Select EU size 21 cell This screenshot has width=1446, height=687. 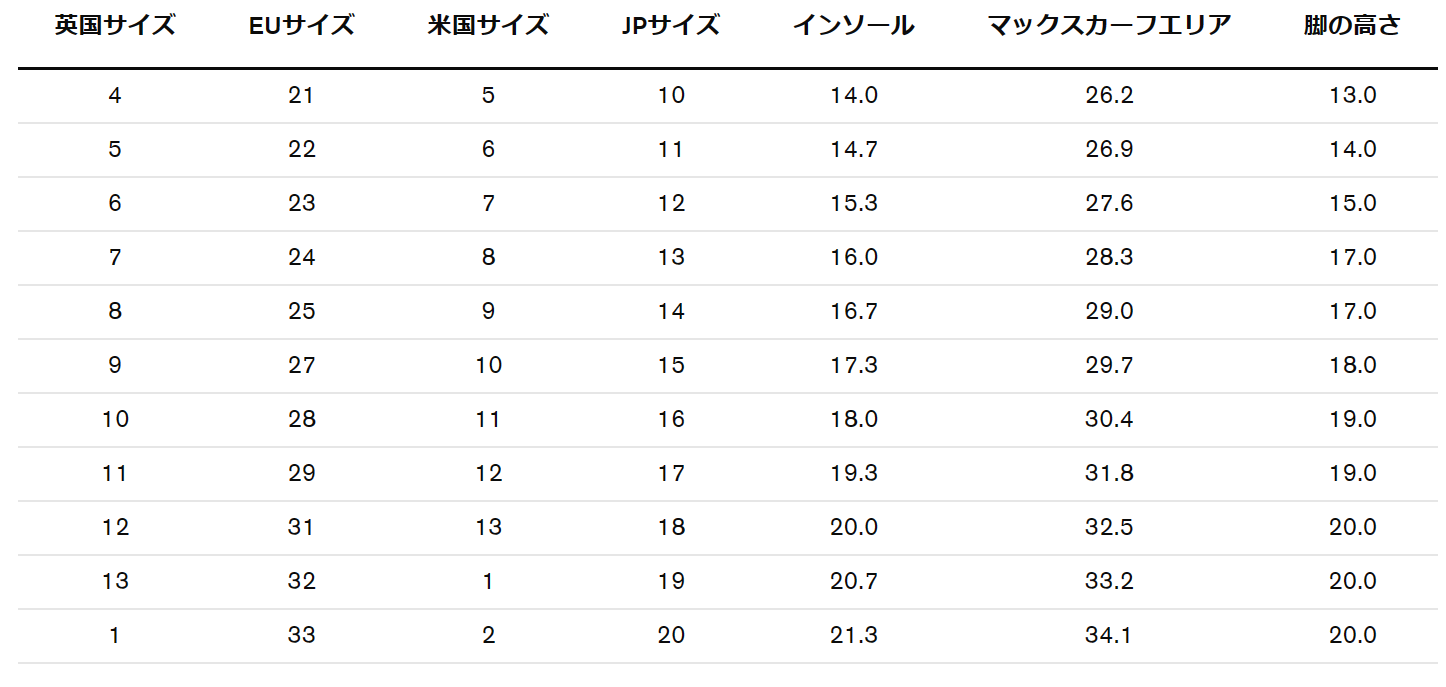click(301, 96)
